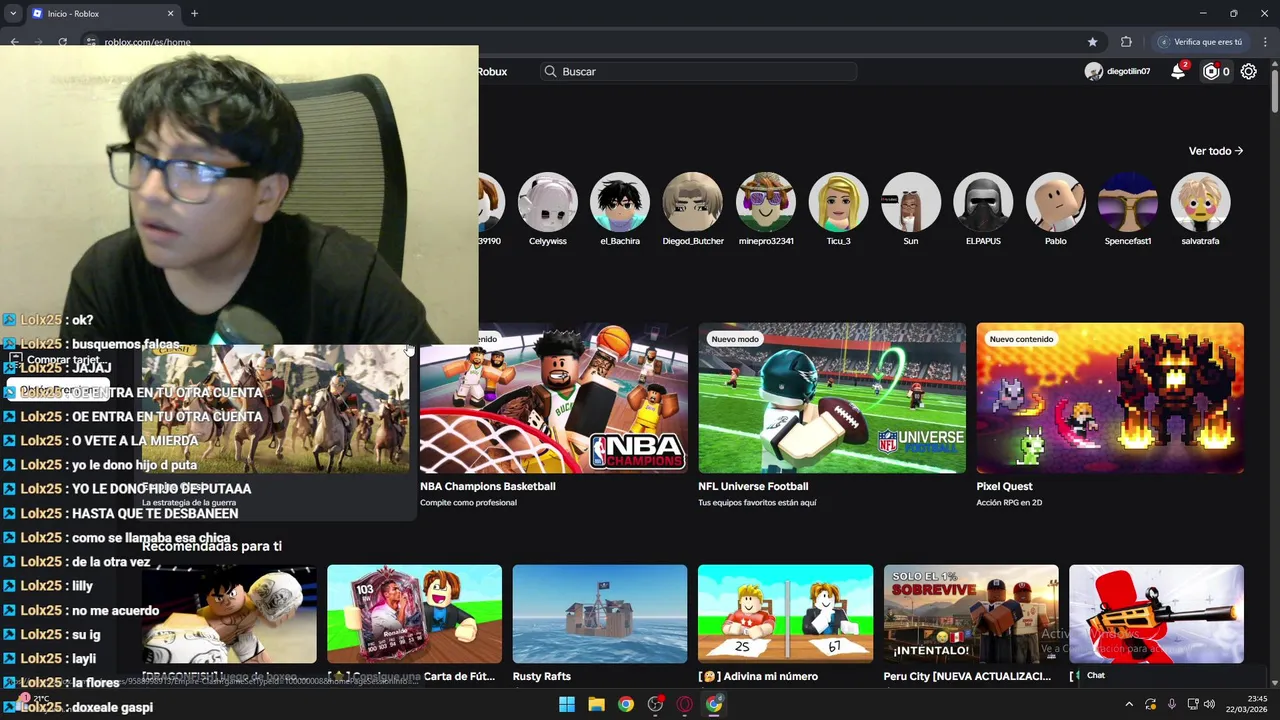Open Chrome three-dot menu
This screenshot has width=1280, height=720.
point(1266,42)
